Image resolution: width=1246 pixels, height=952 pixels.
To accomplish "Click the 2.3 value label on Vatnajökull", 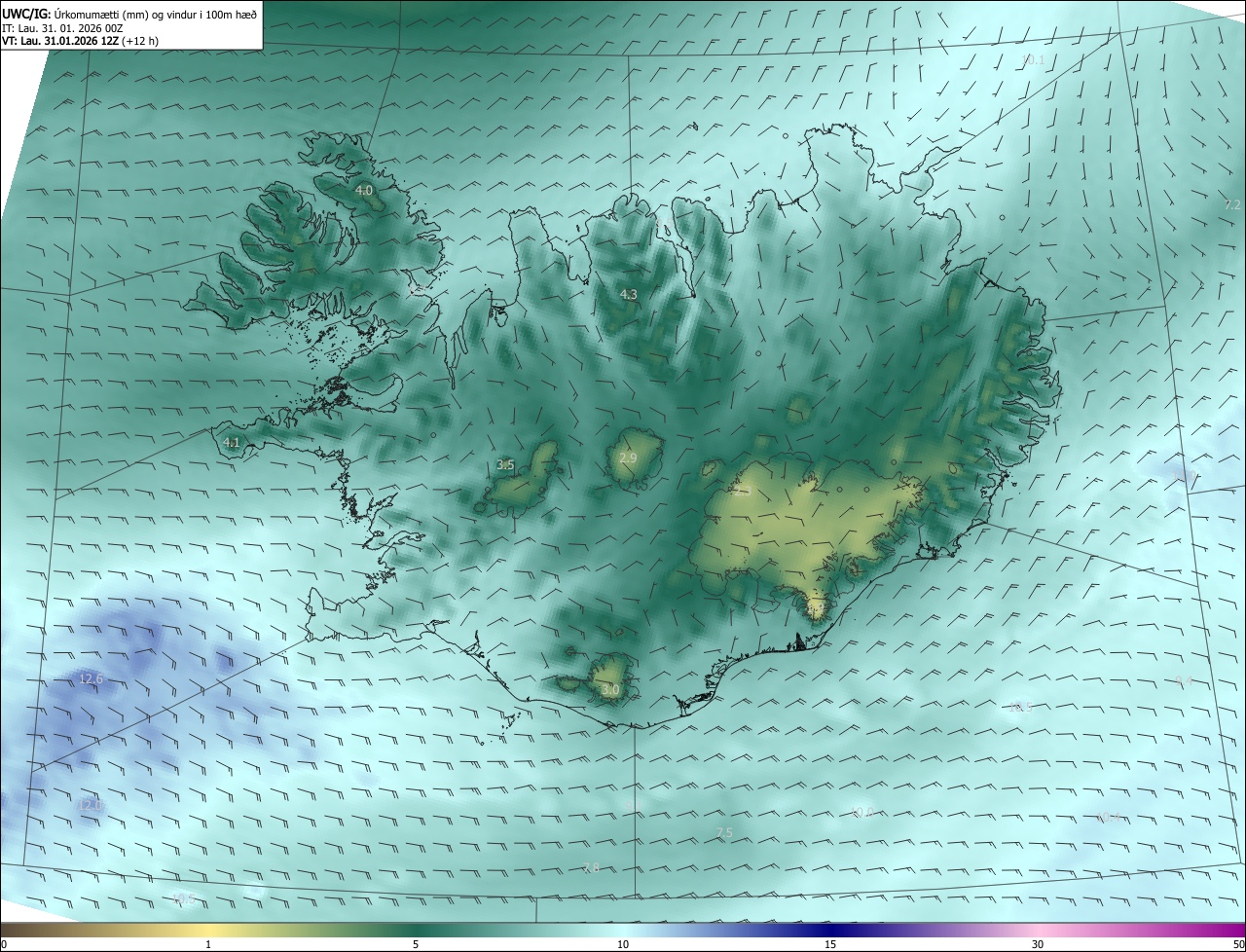I will [x=743, y=492].
